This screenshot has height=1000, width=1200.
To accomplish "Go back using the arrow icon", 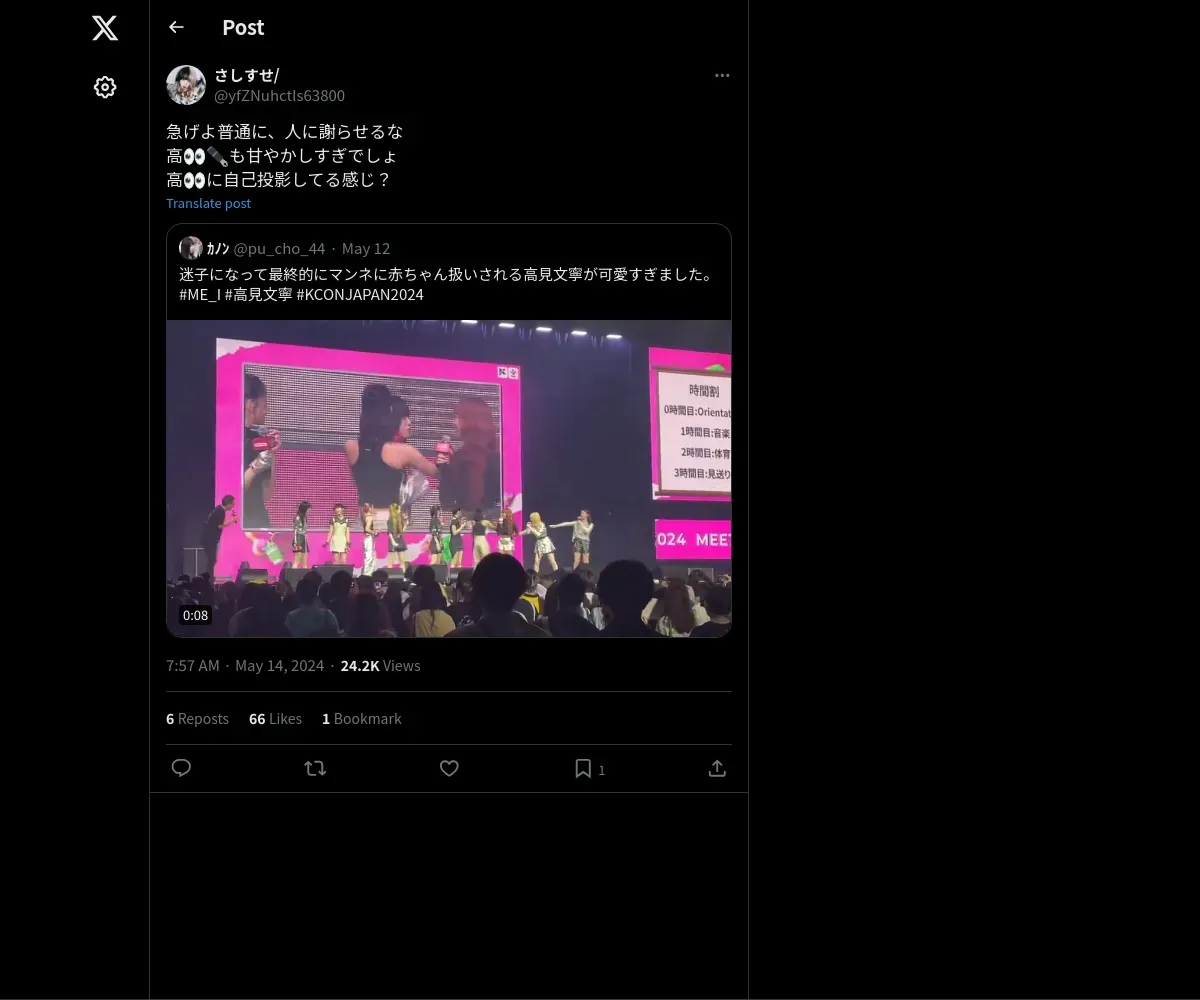I will pyautogui.click(x=176, y=27).
